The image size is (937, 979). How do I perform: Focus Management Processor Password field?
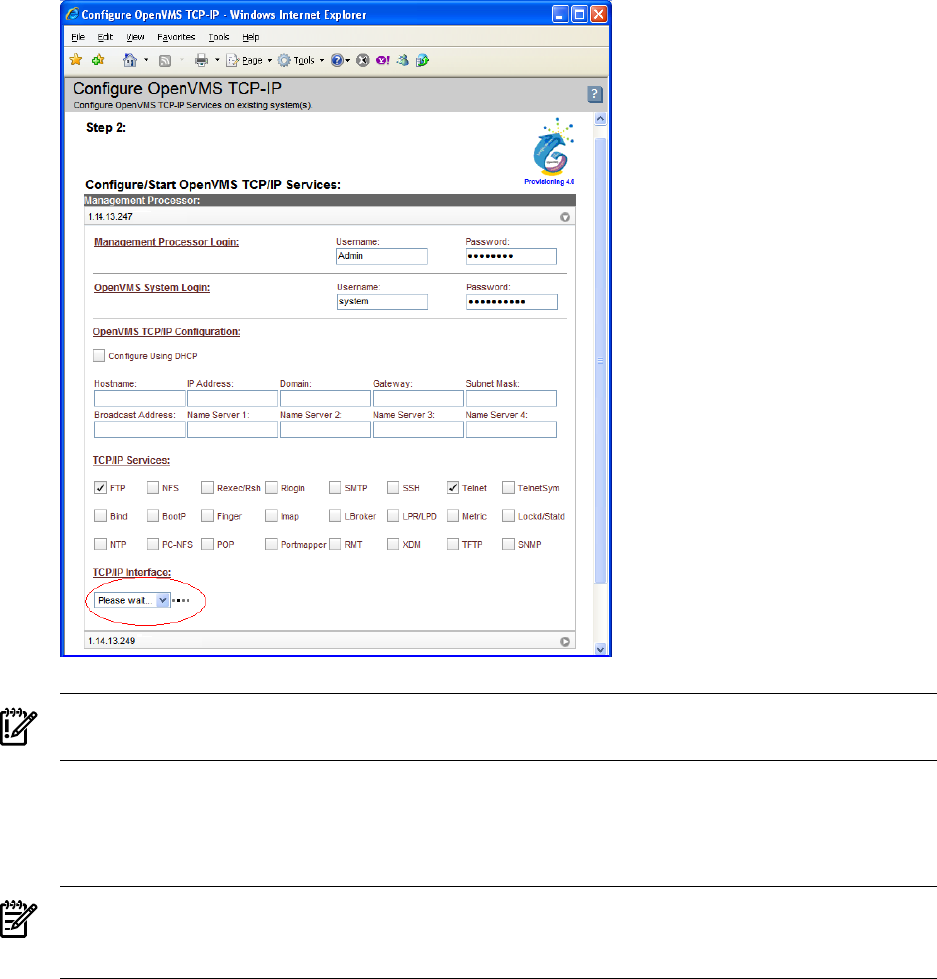[x=511, y=257]
